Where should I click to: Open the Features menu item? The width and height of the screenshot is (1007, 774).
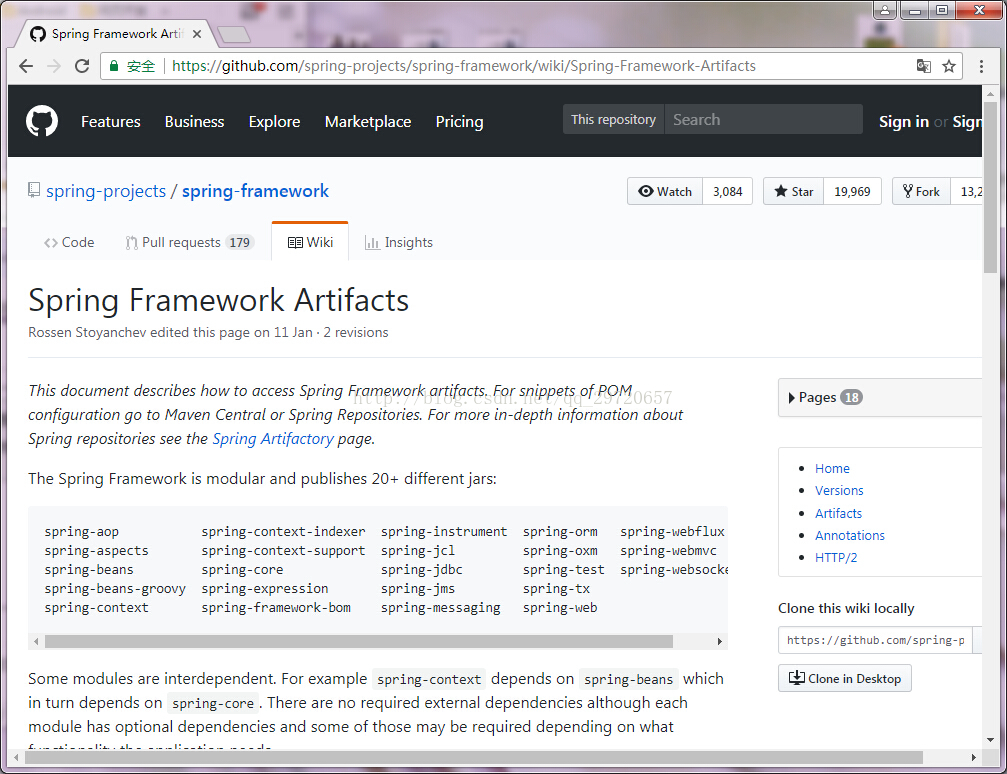(x=110, y=121)
